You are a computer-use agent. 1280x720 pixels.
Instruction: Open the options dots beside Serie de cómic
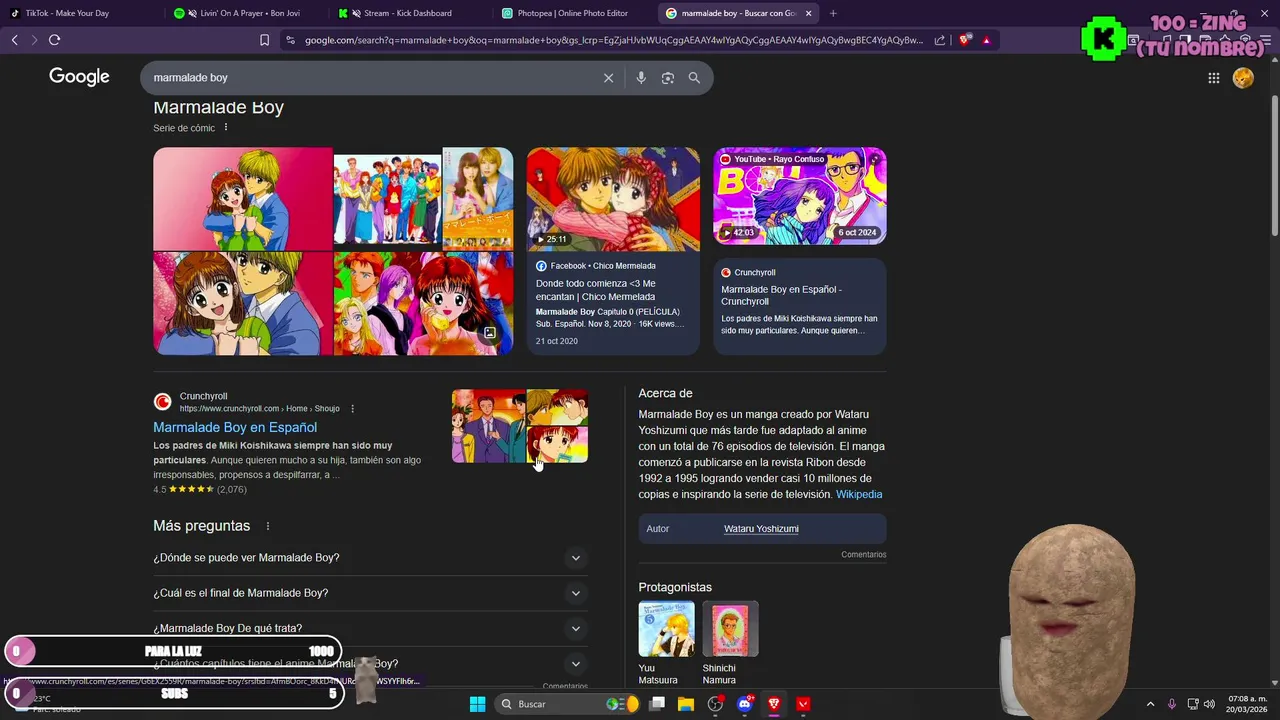pyautogui.click(x=226, y=128)
